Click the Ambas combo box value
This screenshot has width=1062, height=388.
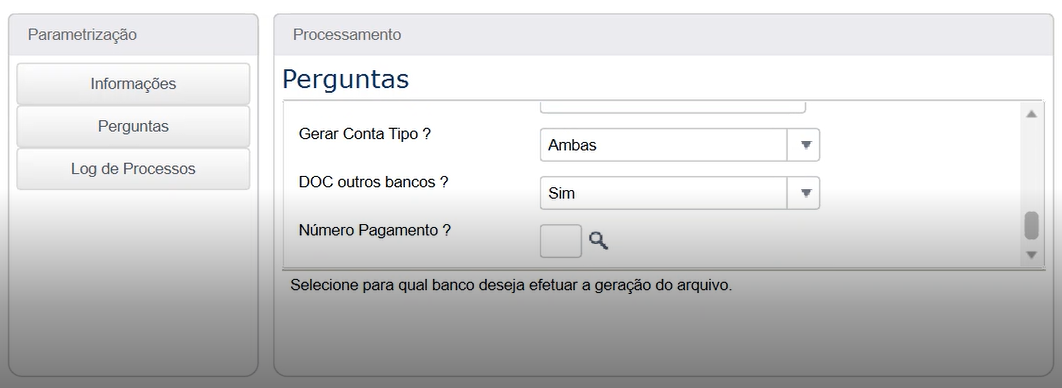click(664, 145)
